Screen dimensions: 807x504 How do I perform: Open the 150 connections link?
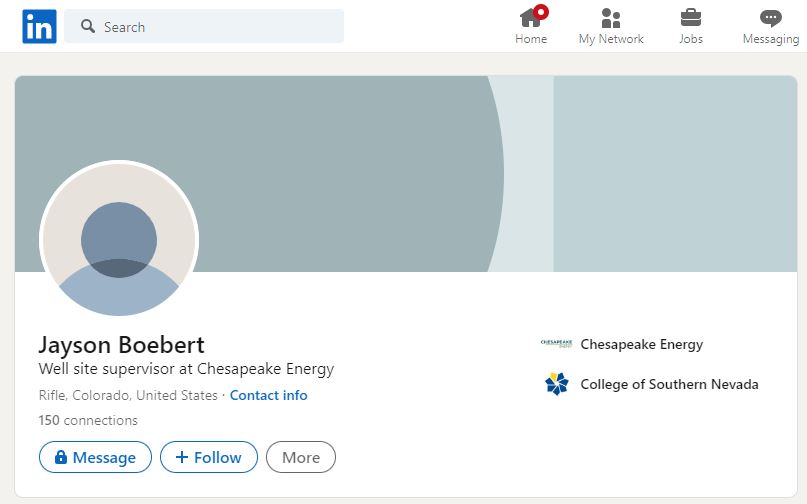(x=88, y=420)
